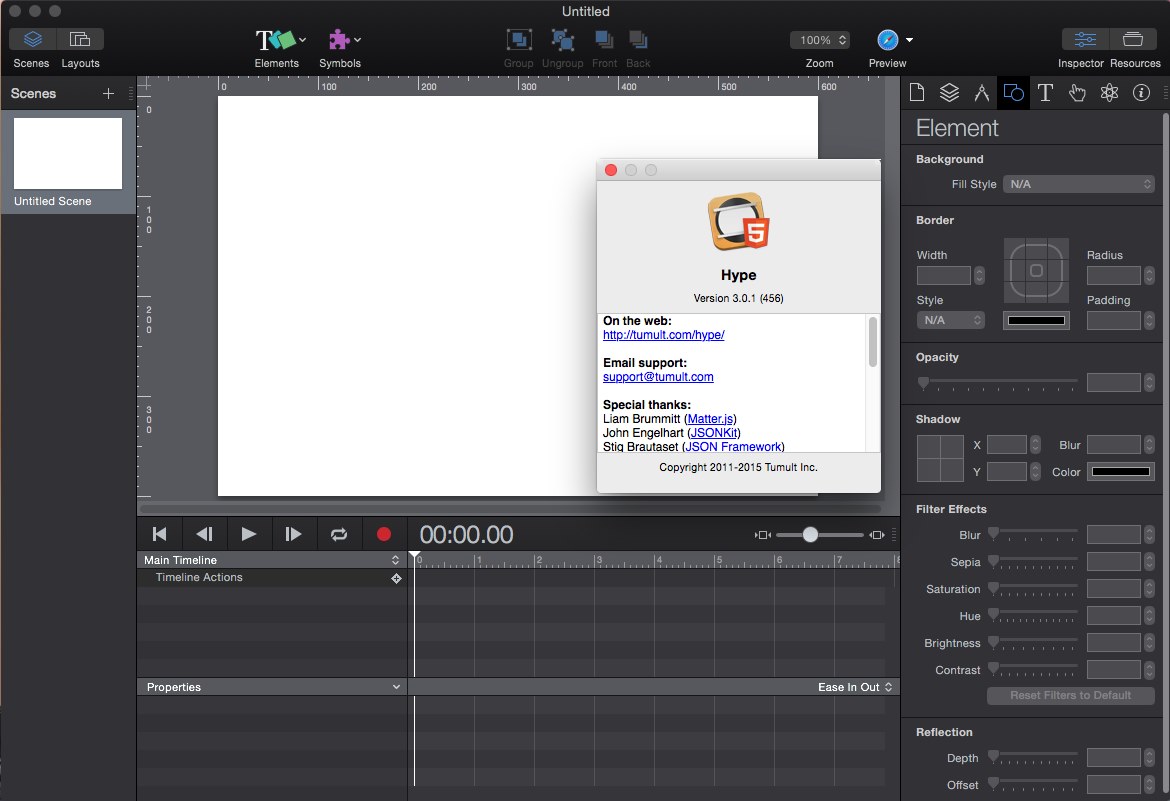This screenshot has width=1170, height=801.
Task: Click the Send to Back icon
Action: pos(638,40)
